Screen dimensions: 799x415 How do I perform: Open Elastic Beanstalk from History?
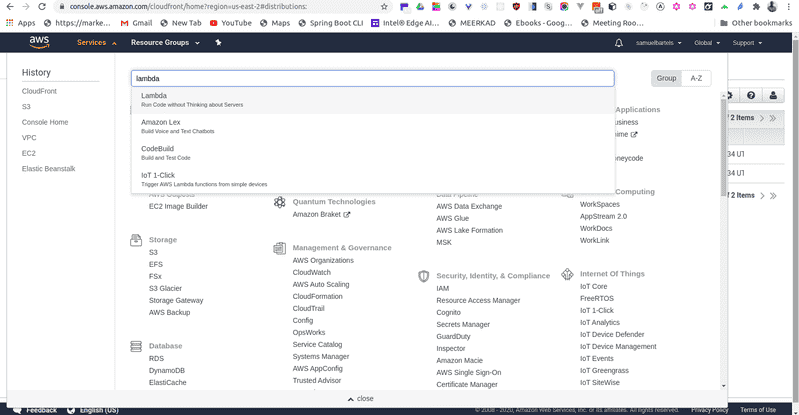coord(48,169)
